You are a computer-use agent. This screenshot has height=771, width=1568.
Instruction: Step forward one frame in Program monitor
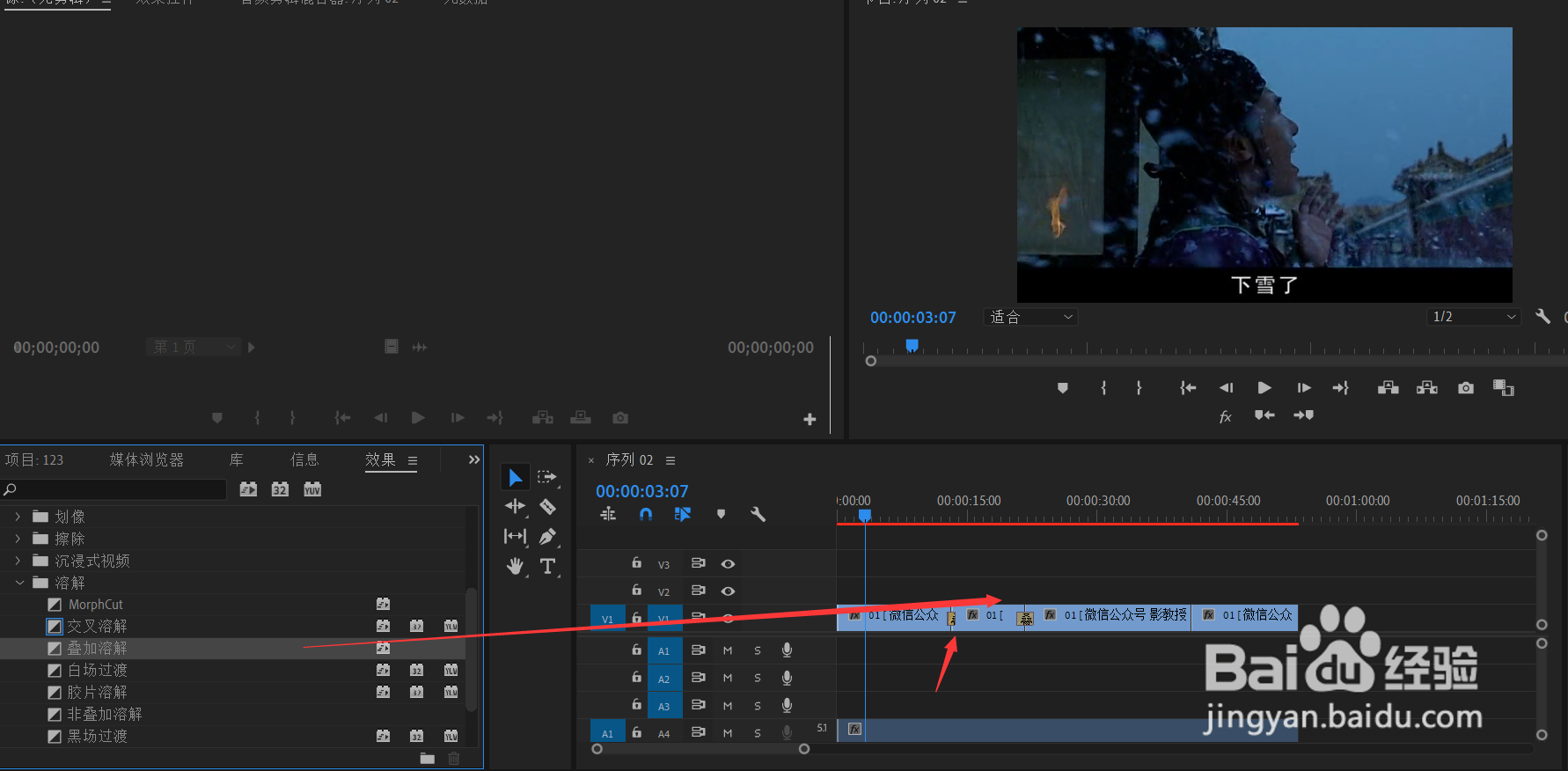pyautogui.click(x=1304, y=388)
